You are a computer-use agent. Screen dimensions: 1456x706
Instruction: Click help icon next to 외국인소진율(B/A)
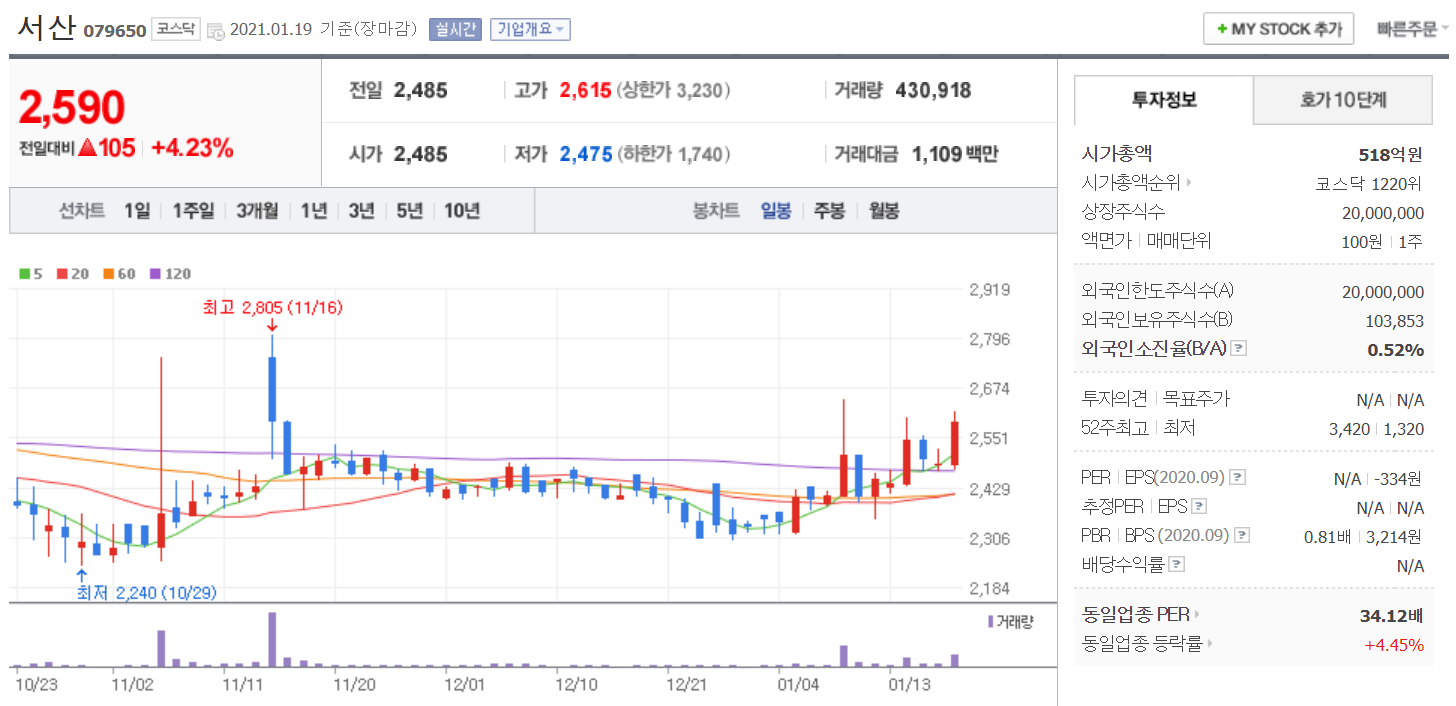point(1239,348)
